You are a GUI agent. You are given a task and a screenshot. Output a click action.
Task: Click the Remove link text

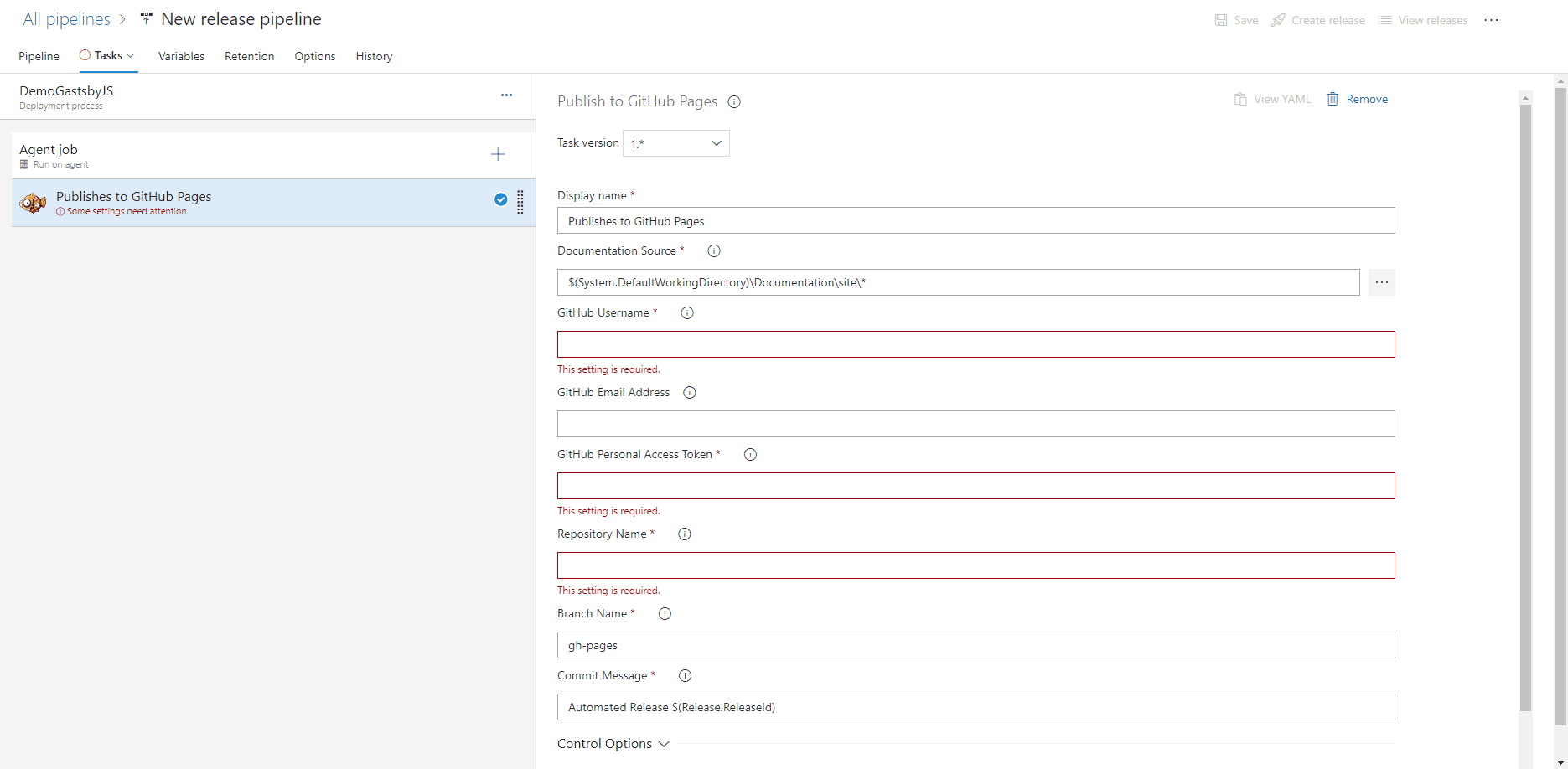[1367, 99]
